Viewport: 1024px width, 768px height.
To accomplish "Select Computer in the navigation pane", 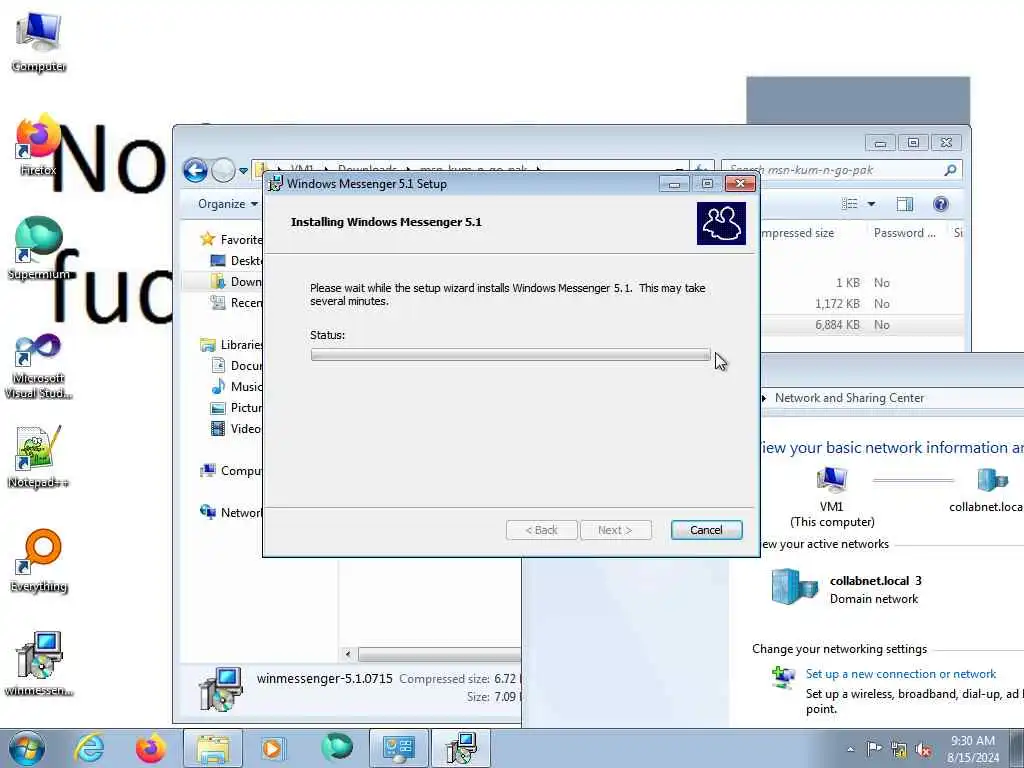I will [232, 470].
